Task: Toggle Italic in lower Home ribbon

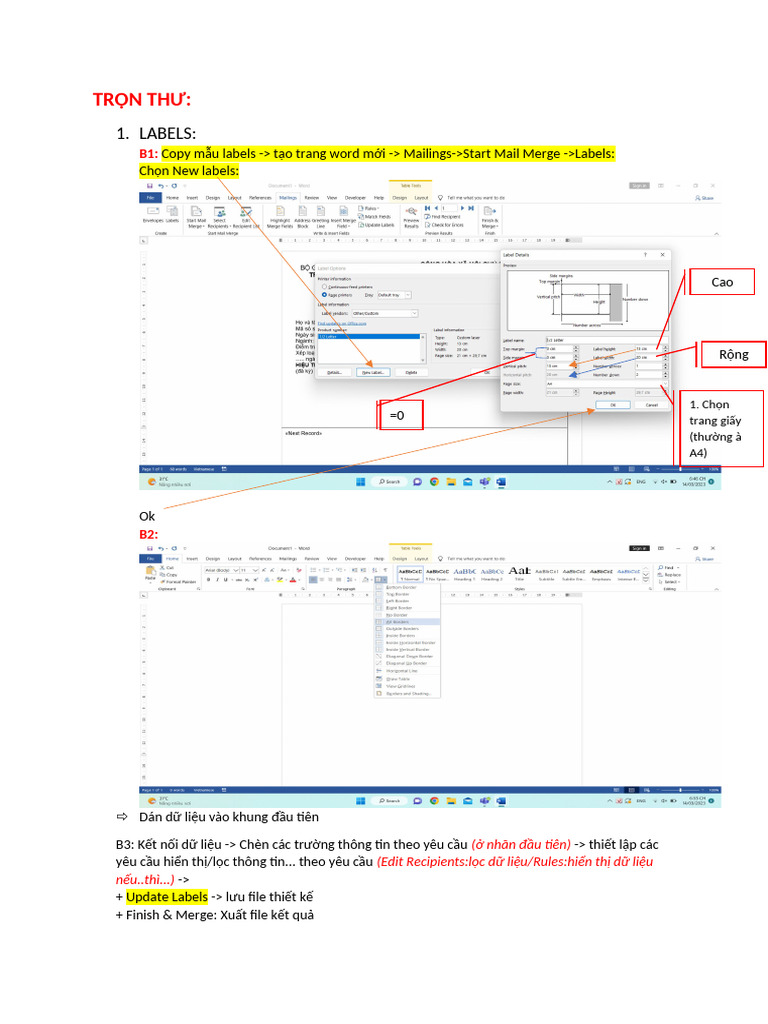Action: 217,579
